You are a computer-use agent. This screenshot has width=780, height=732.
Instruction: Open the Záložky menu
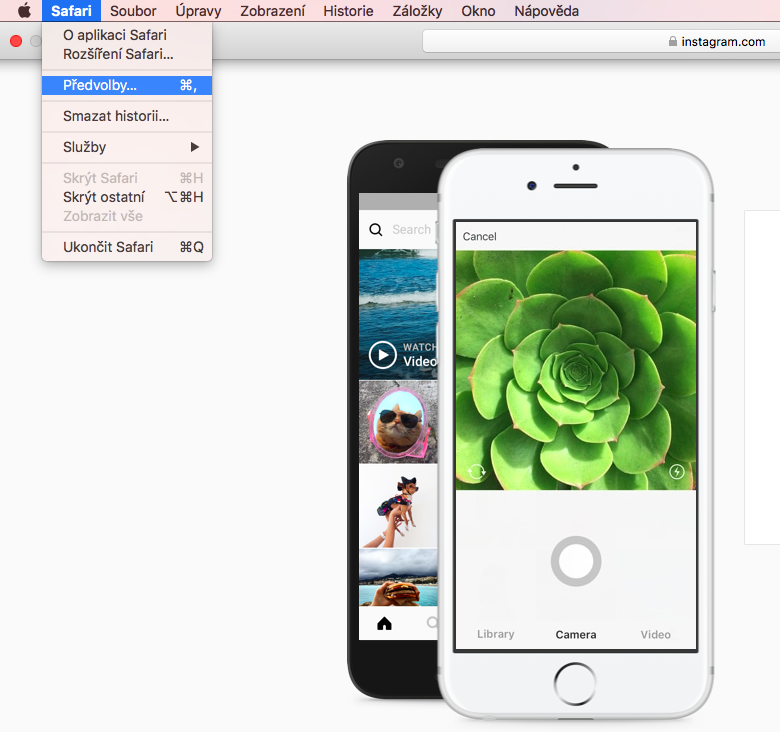point(417,10)
